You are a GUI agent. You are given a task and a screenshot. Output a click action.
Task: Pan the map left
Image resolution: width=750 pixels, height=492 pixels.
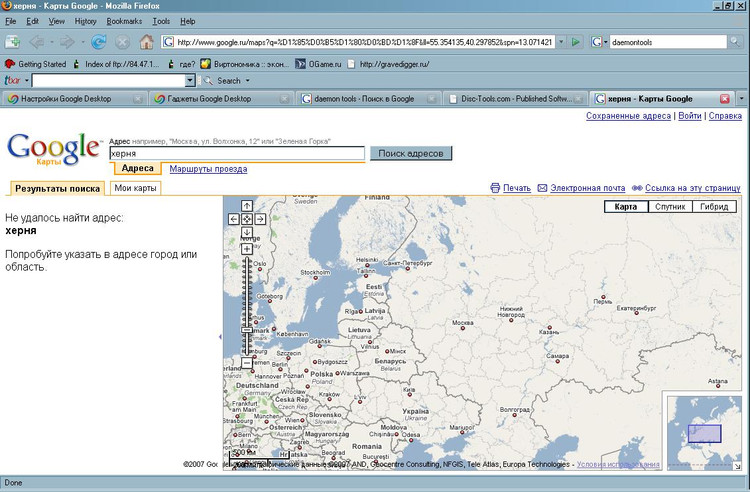(x=233, y=219)
